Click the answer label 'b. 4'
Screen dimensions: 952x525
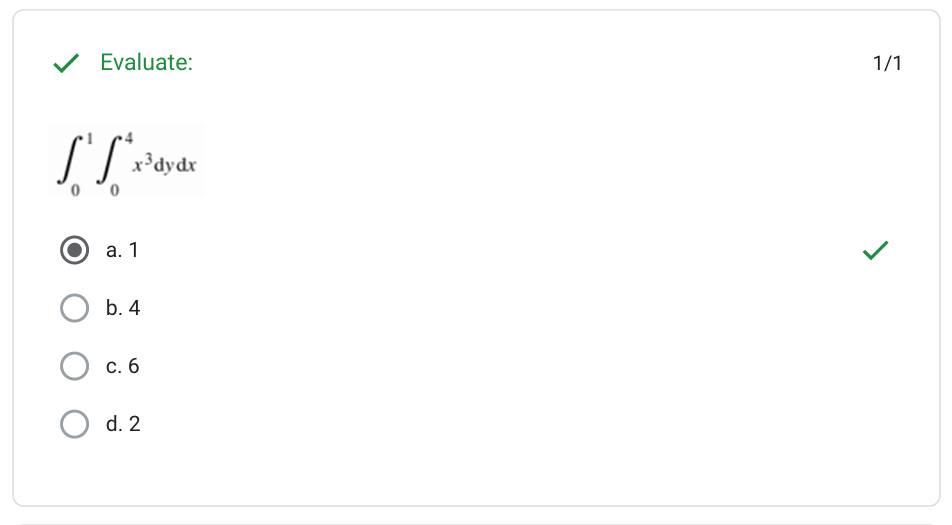(123, 308)
